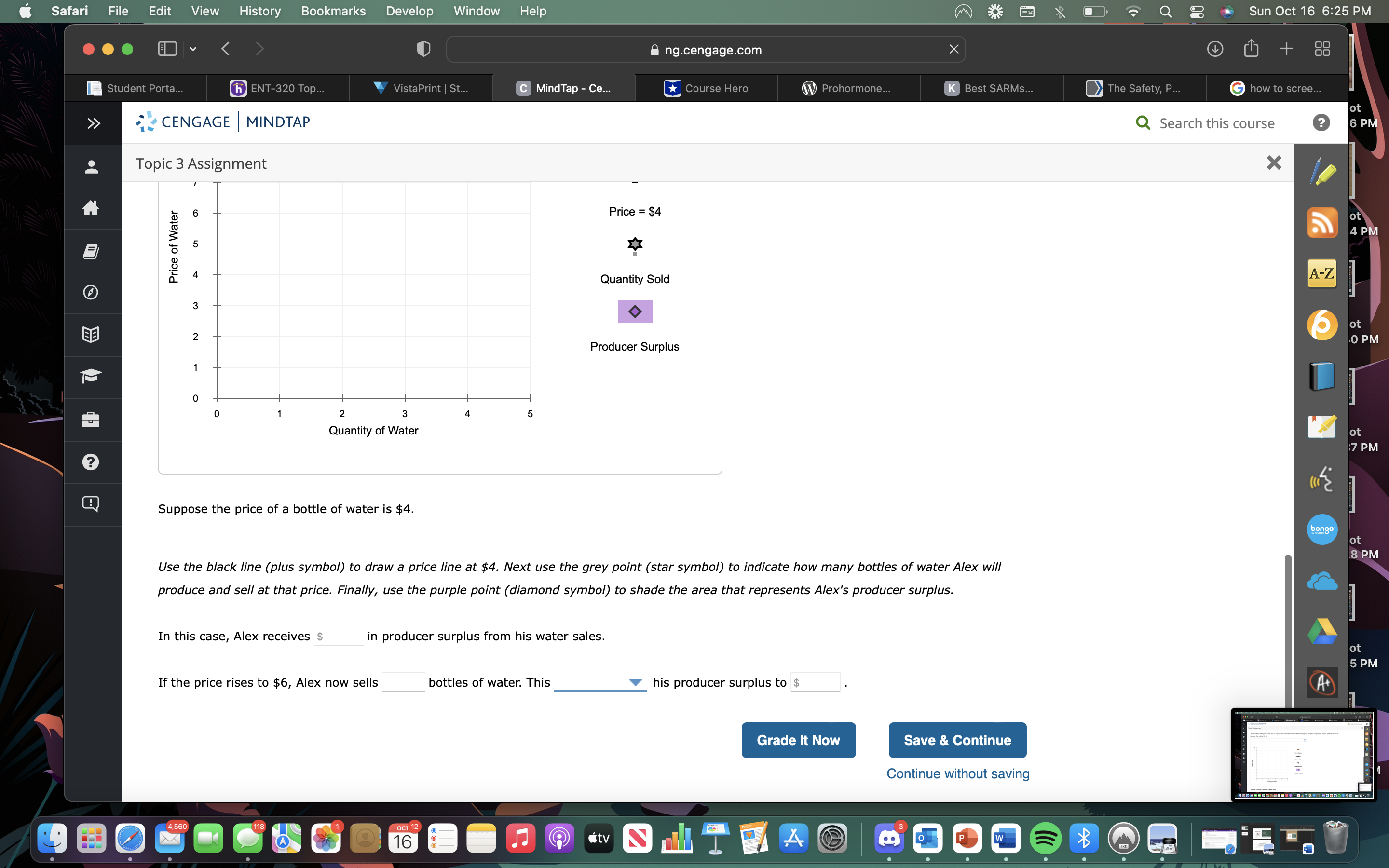The width and height of the screenshot is (1389, 868).
Task: Toggle the Safari sidebar button
Action: [x=167, y=49]
